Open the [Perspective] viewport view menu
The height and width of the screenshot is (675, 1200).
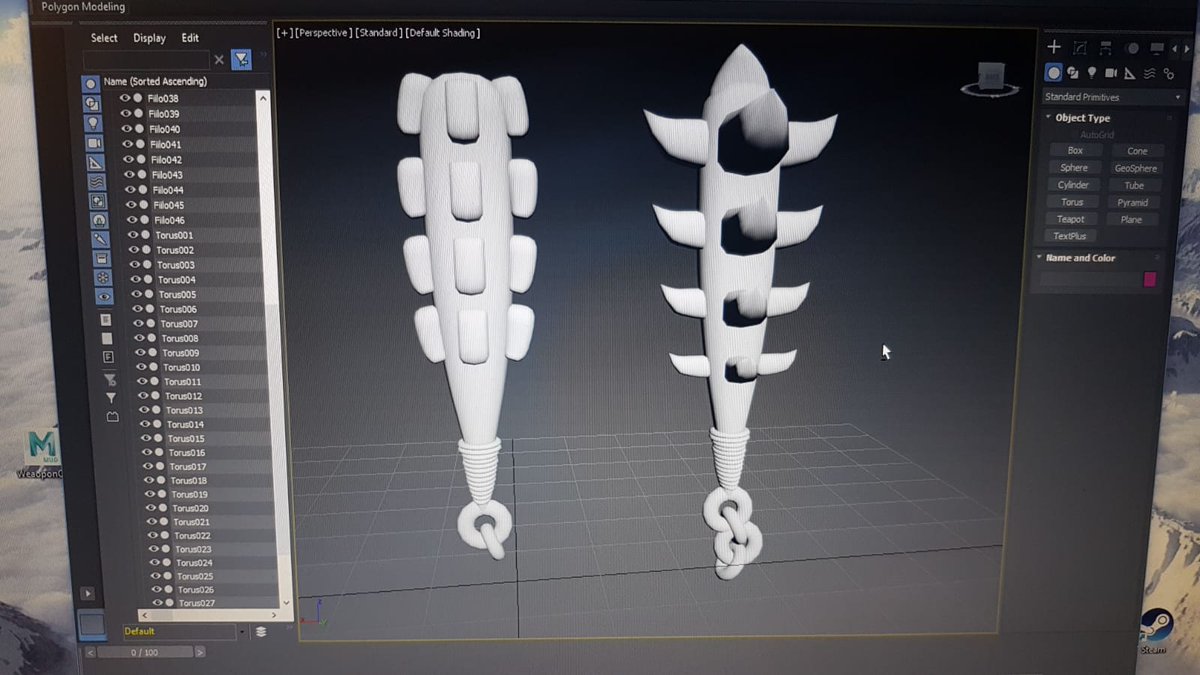pyautogui.click(x=323, y=33)
